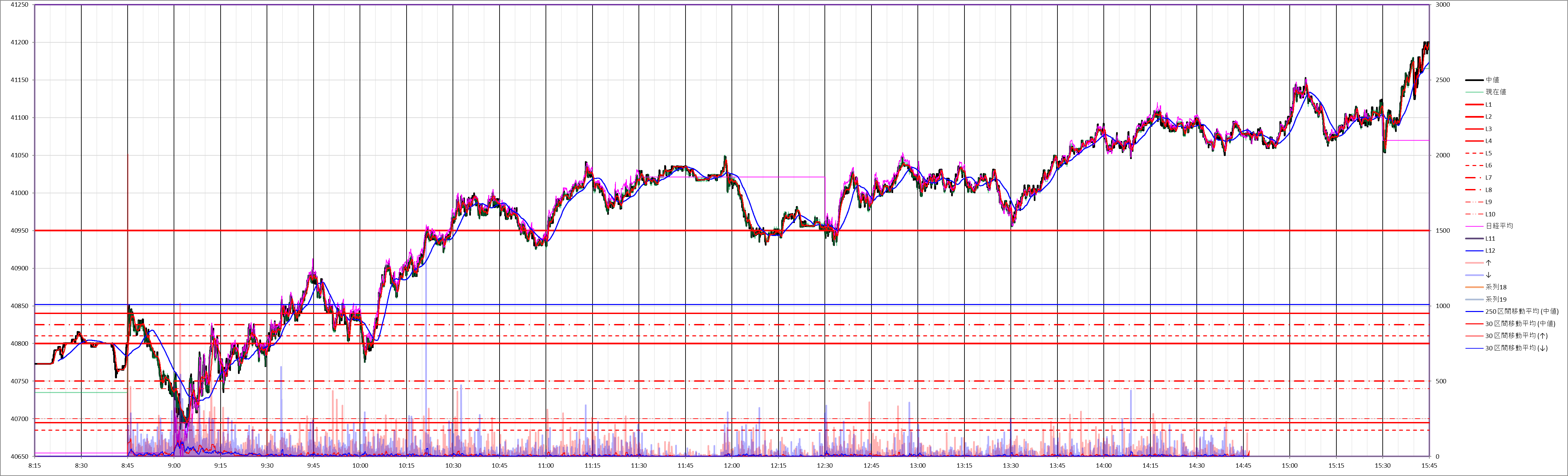Click the 15:00 time axis label
The image size is (1568, 476).
coord(1290,466)
